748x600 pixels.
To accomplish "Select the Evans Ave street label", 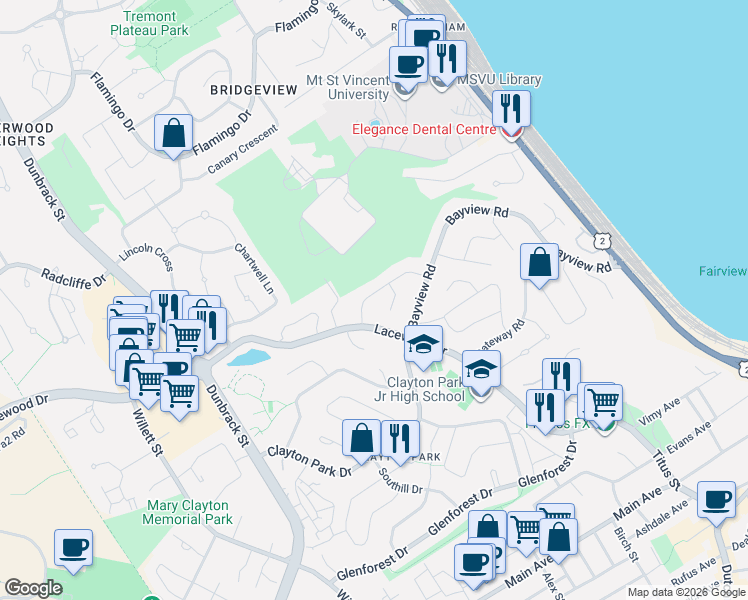I will pos(689,438).
